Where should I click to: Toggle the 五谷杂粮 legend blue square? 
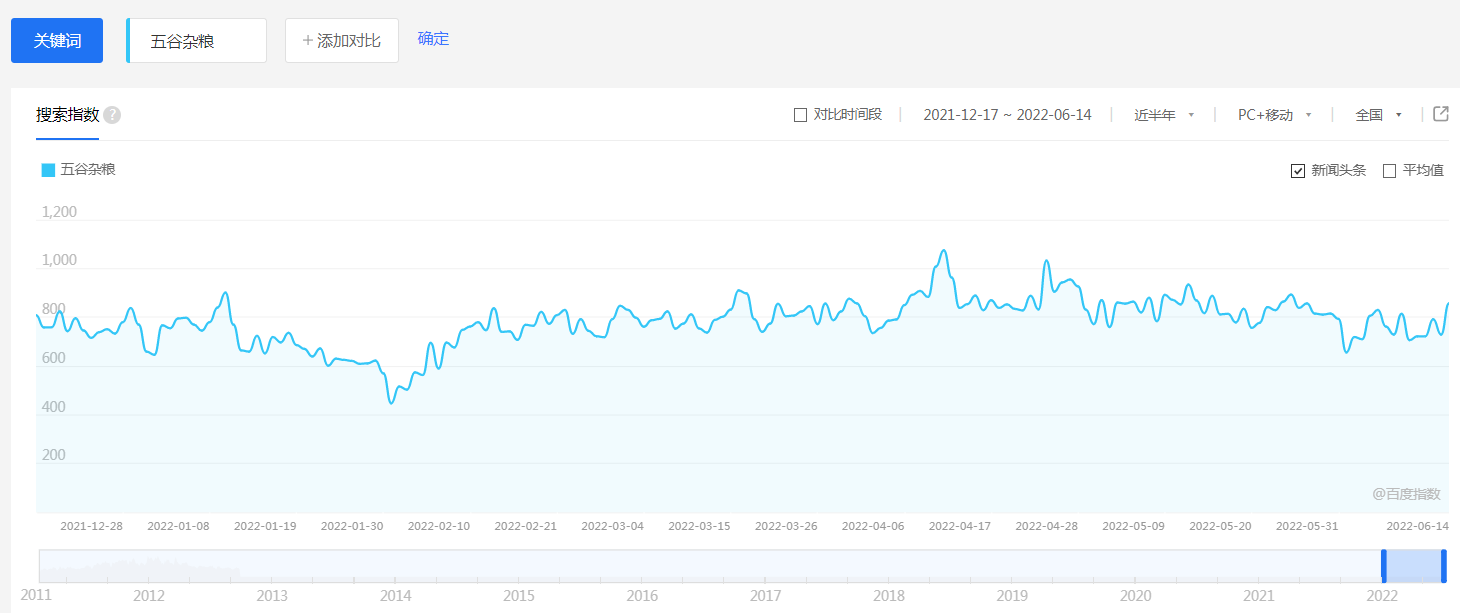[48, 170]
